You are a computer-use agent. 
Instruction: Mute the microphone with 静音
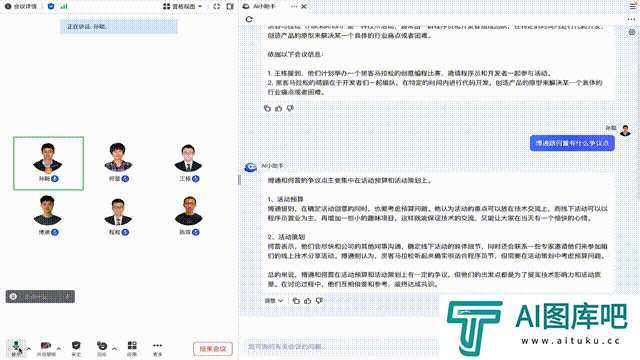click(x=16, y=349)
